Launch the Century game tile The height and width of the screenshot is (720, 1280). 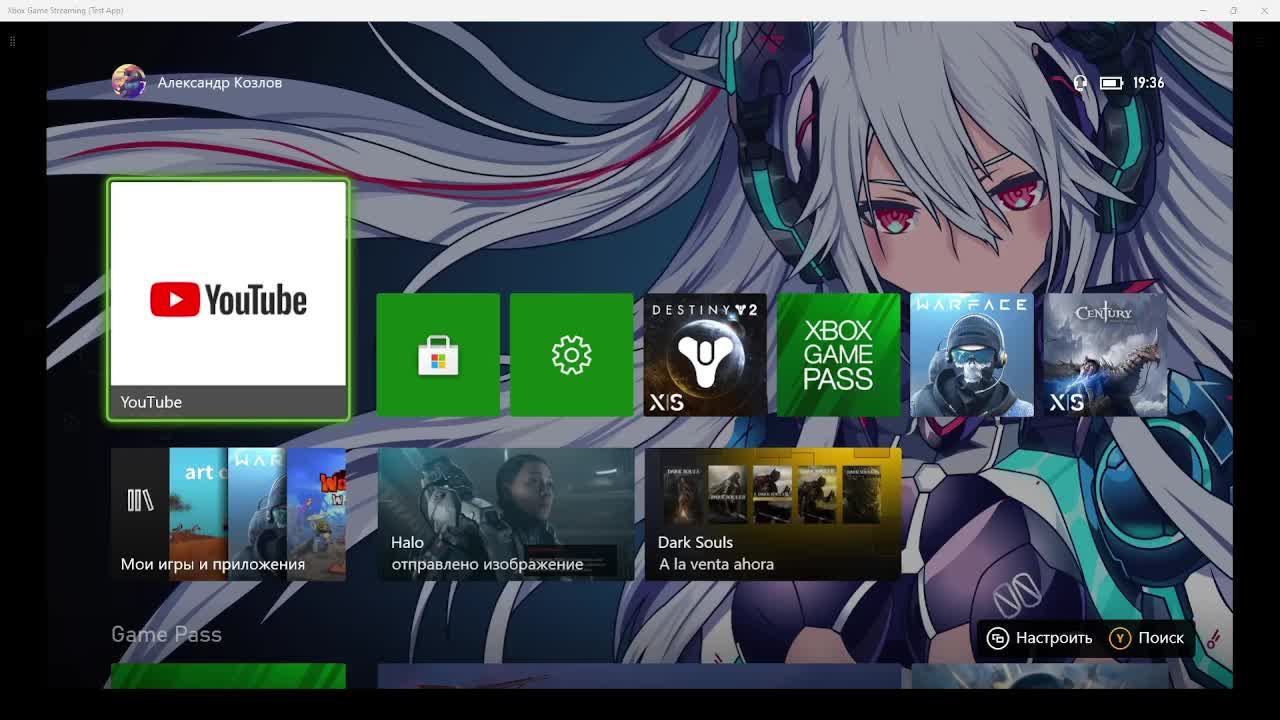point(1105,355)
